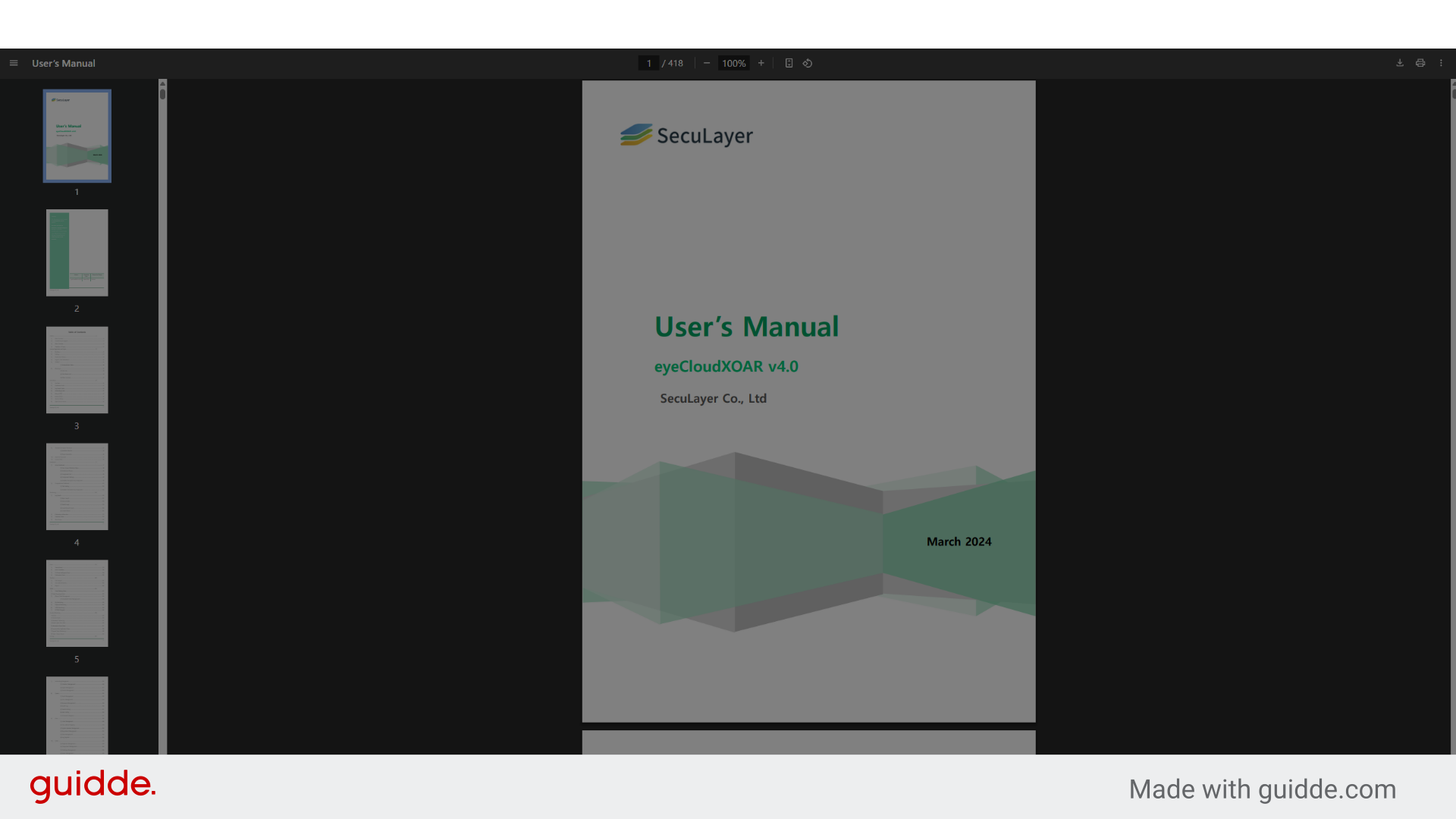Click the zoom out minus icon
Image resolution: width=1456 pixels, height=819 pixels.
click(707, 63)
